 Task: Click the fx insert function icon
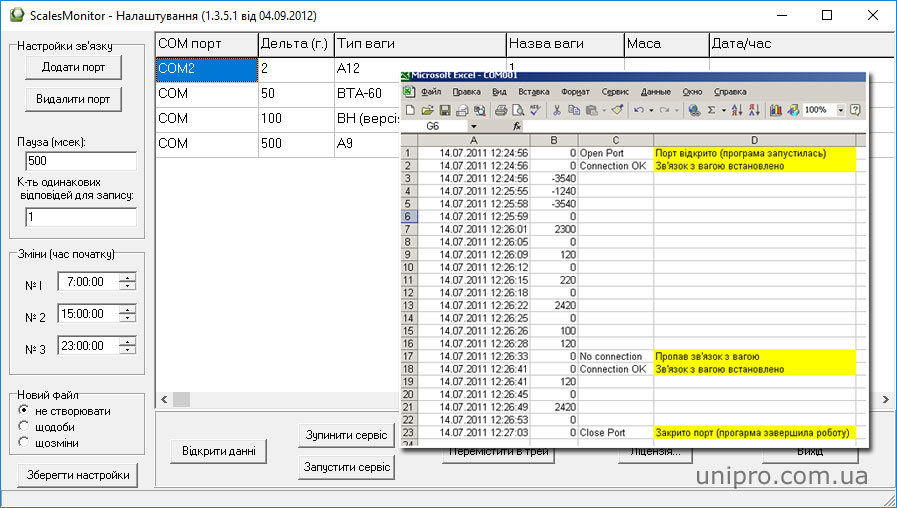[x=517, y=126]
